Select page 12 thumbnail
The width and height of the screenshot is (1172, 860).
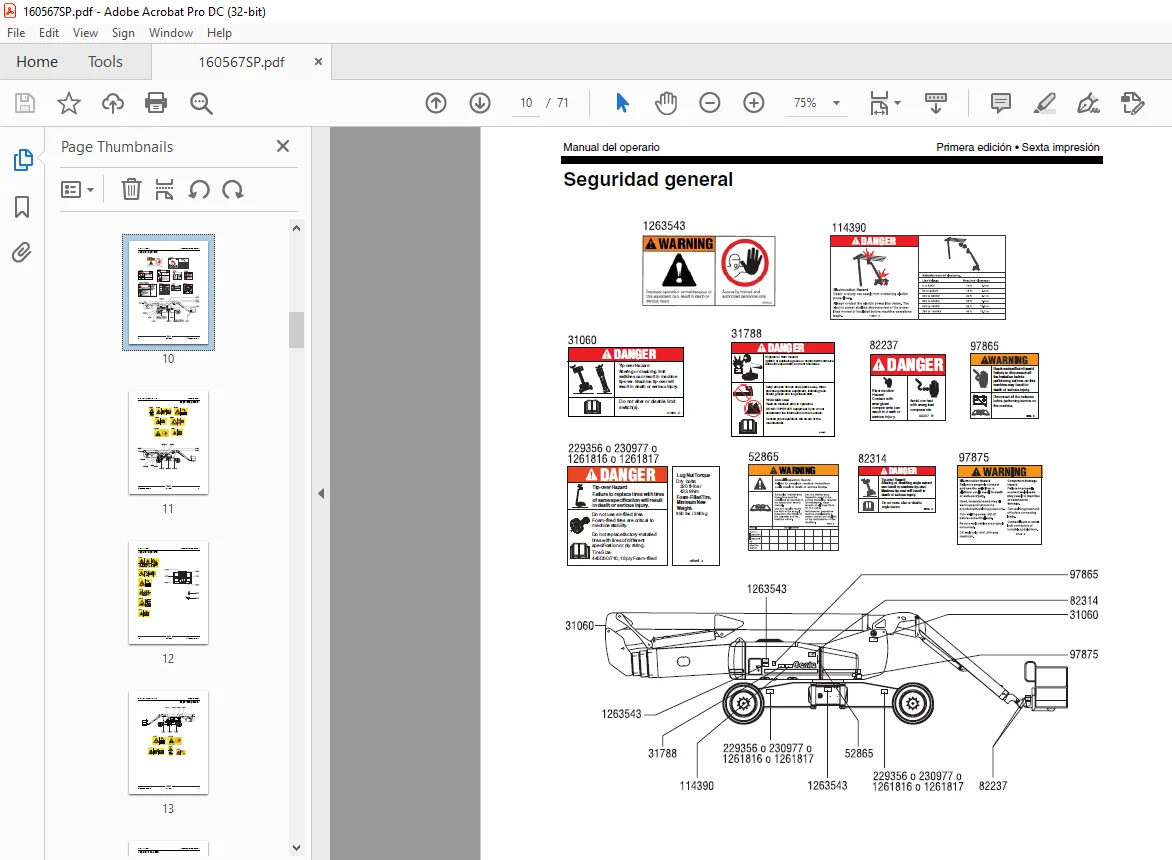tap(168, 593)
